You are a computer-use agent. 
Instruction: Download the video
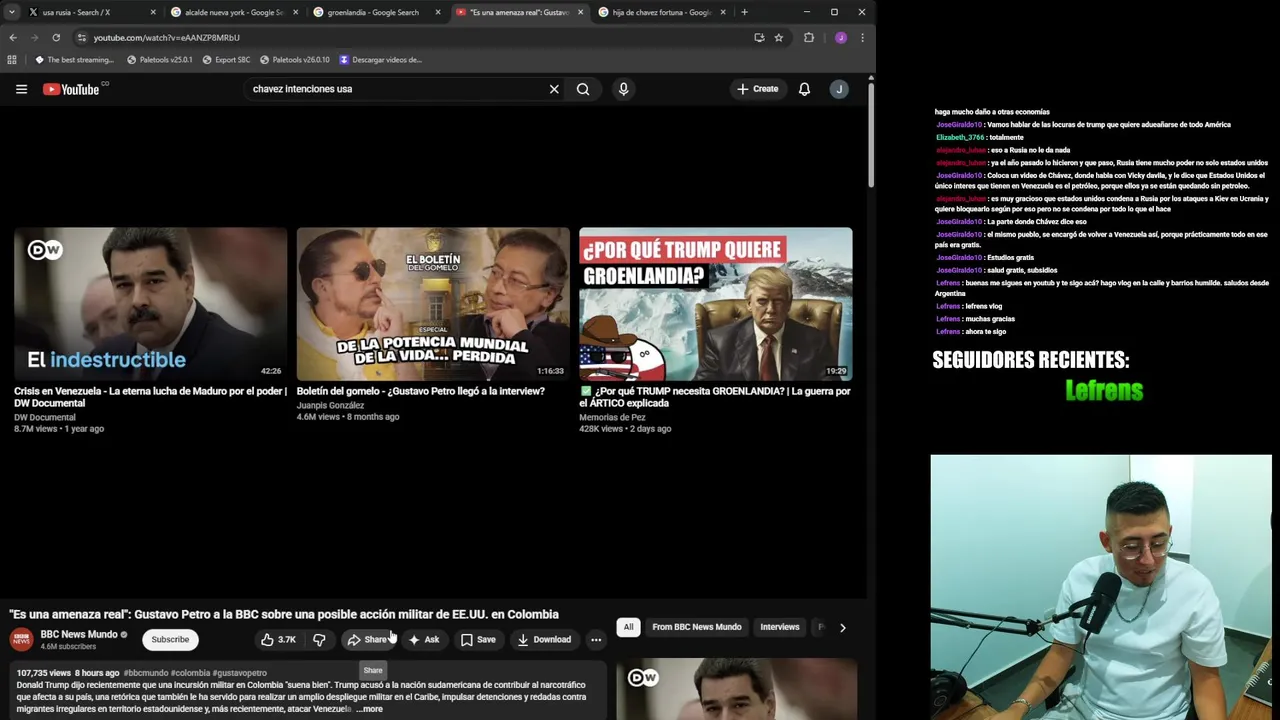(544, 640)
